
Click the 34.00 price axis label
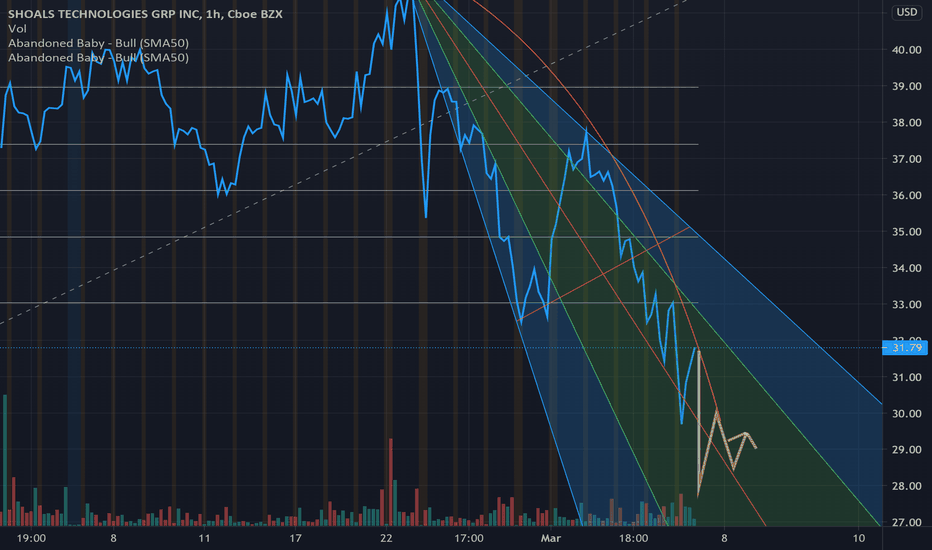tap(906, 268)
